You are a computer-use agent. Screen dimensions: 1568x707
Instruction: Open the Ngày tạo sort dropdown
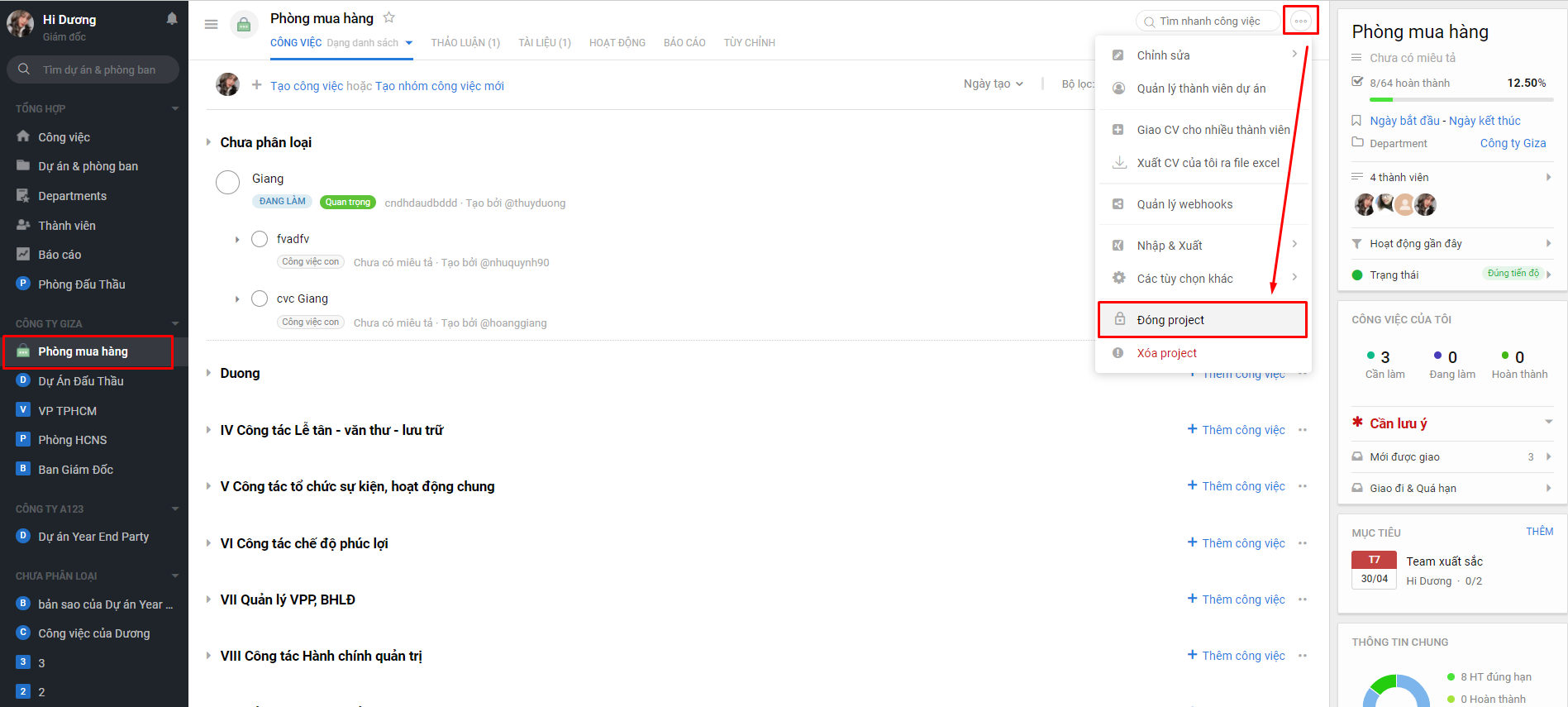tap(994, 84)
